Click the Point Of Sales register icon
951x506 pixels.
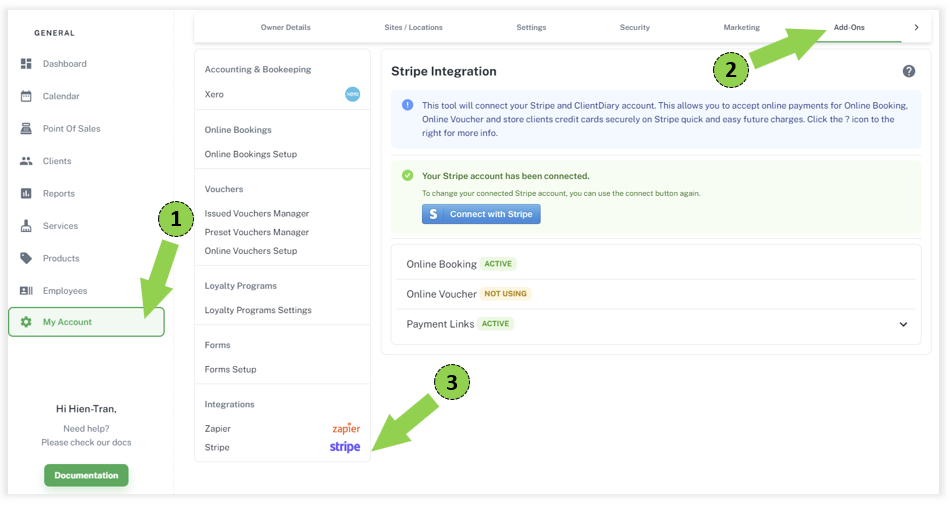coord(26,129)
